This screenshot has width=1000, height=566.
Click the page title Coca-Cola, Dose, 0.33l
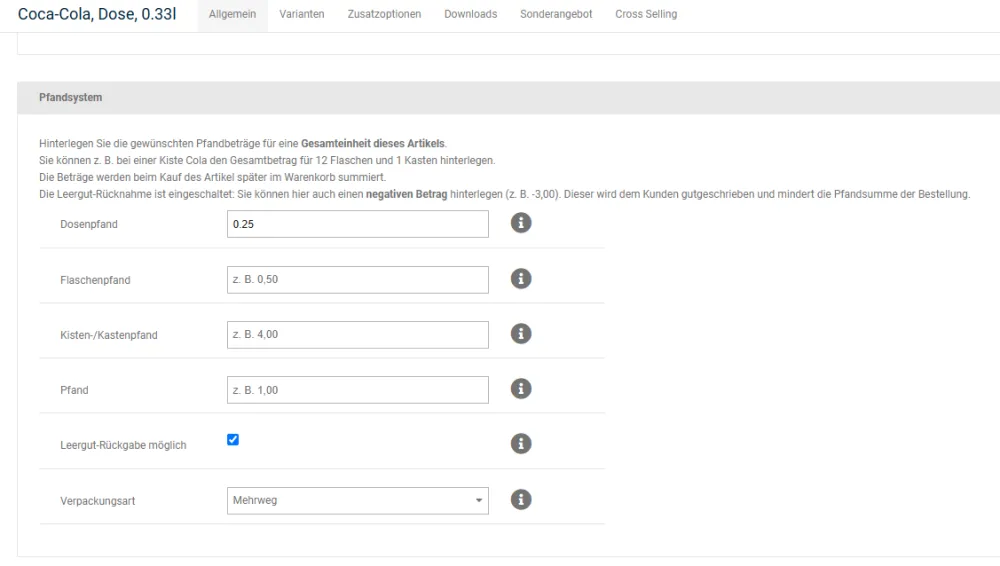97,14
